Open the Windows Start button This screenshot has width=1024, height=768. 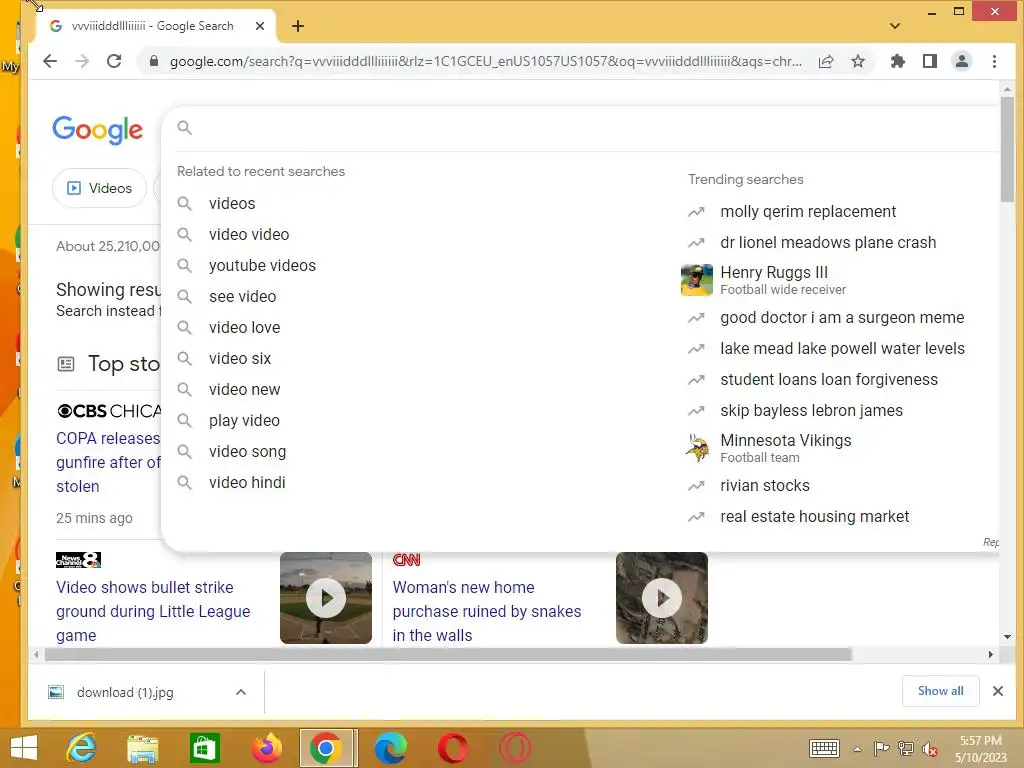(24, 748)
